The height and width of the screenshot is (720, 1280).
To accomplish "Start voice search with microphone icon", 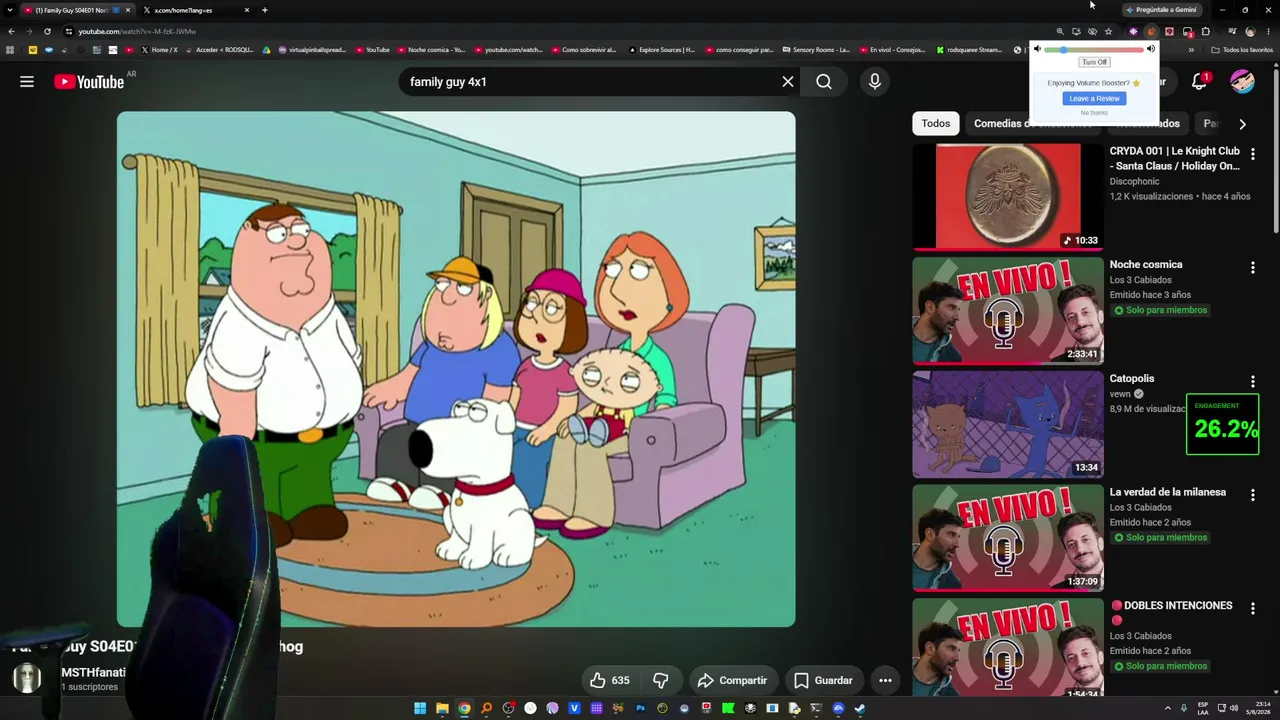I will coord(875,82).
